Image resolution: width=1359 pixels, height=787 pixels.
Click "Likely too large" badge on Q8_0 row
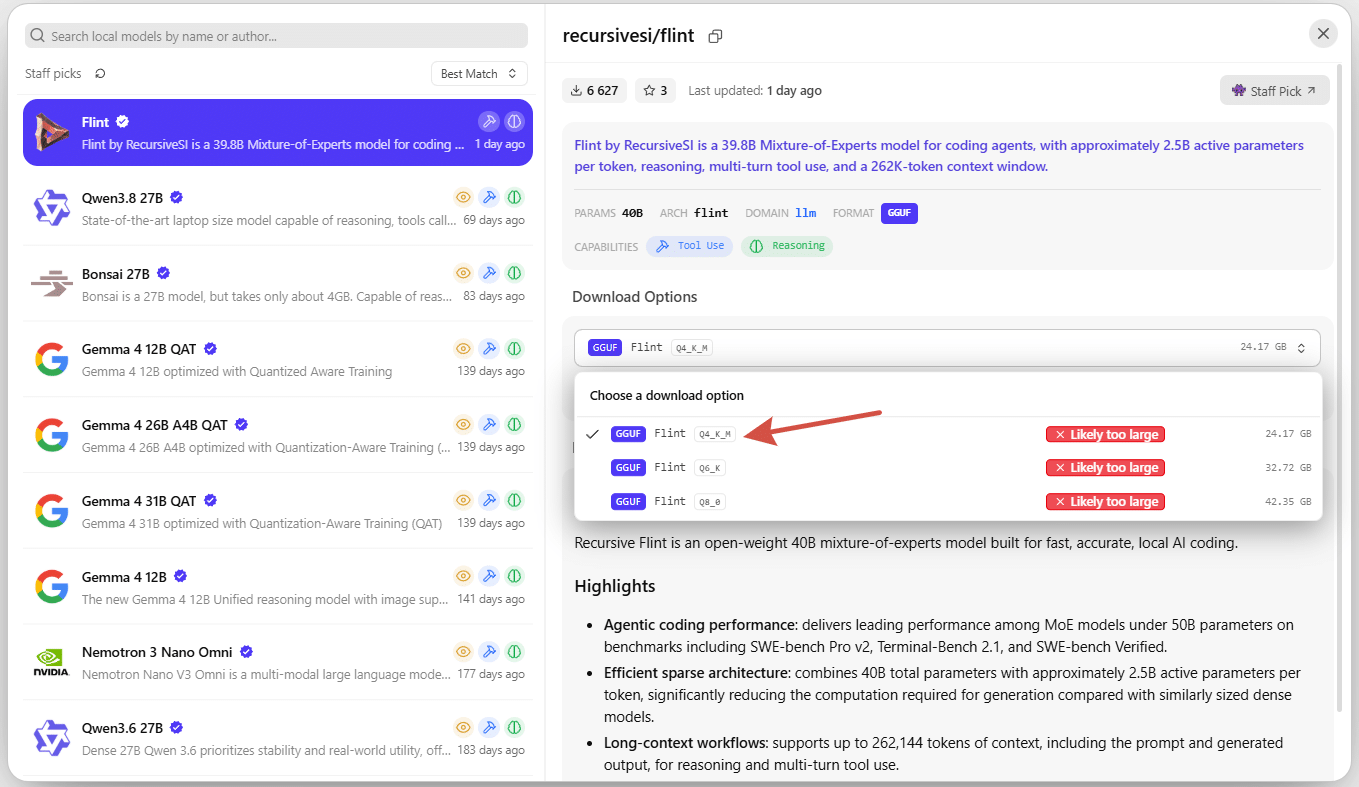(1105, 502)
